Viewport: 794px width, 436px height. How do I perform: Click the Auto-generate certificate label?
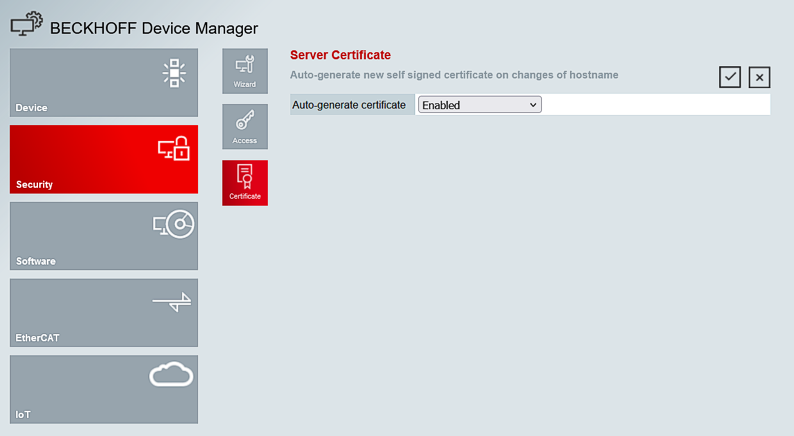click(349, 105)
